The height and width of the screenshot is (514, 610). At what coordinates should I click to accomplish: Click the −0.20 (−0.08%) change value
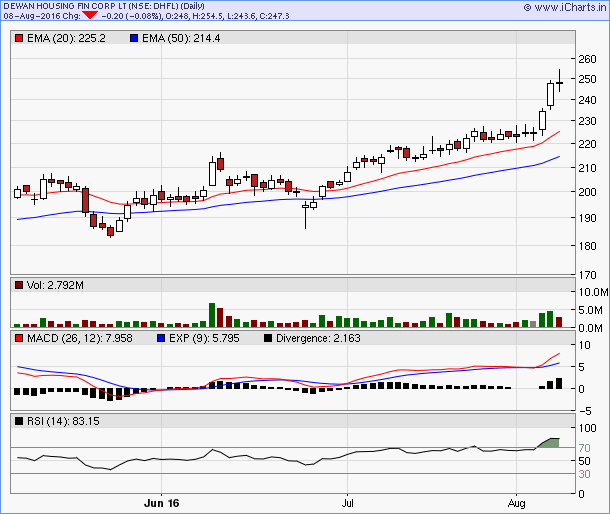pyautogui.click(x=131, y=16)
